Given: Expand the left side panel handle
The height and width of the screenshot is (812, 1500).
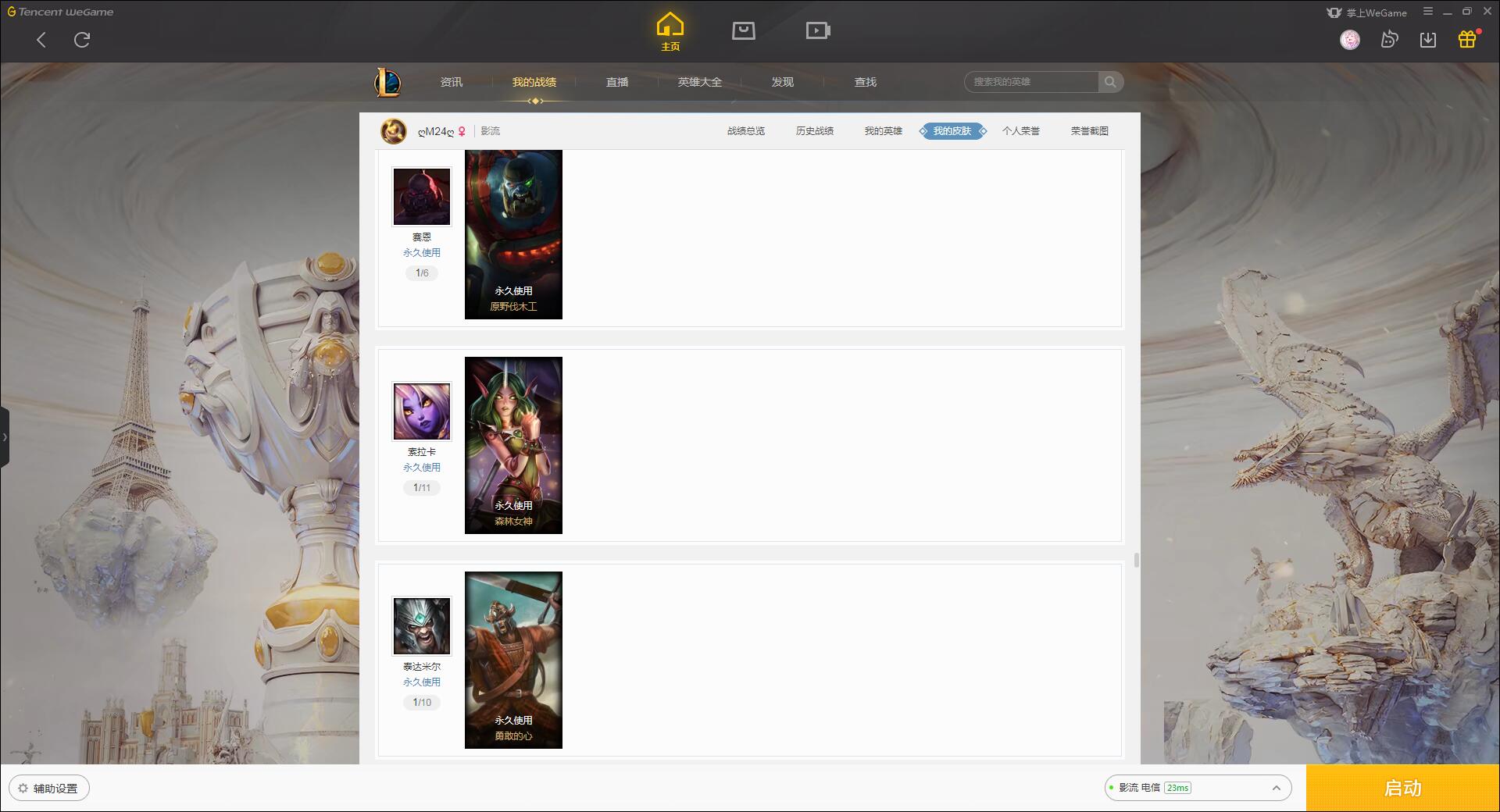Looking at the screenshot, I should coord(5,437).
